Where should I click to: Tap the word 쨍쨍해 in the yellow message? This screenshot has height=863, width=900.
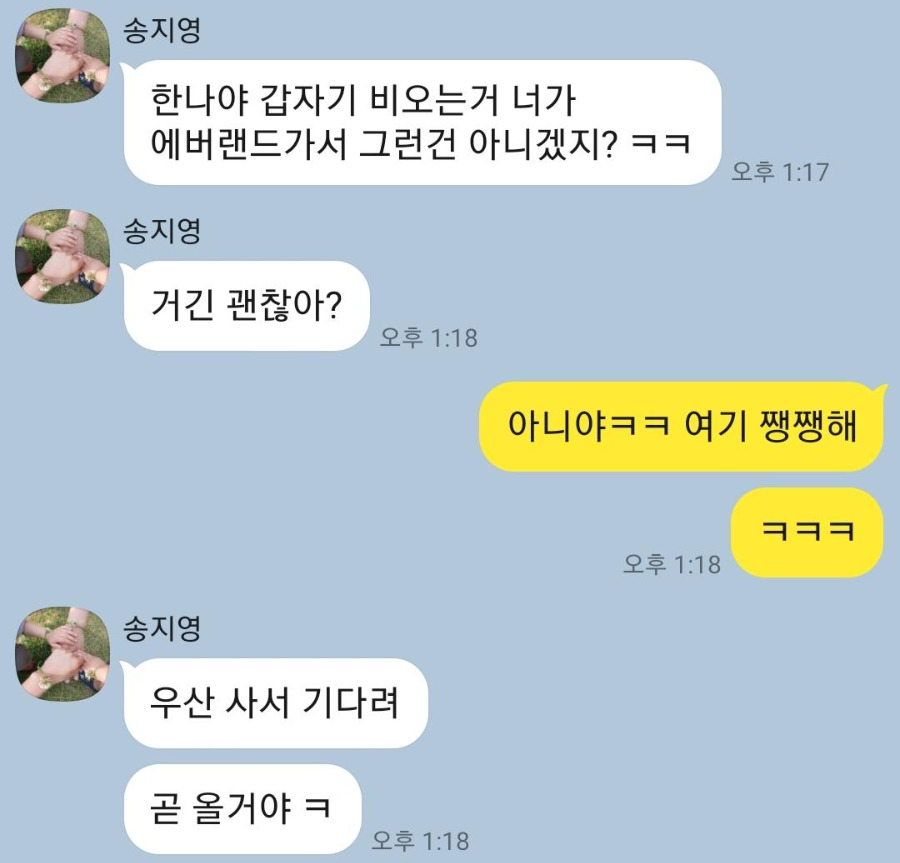[808, 426]
